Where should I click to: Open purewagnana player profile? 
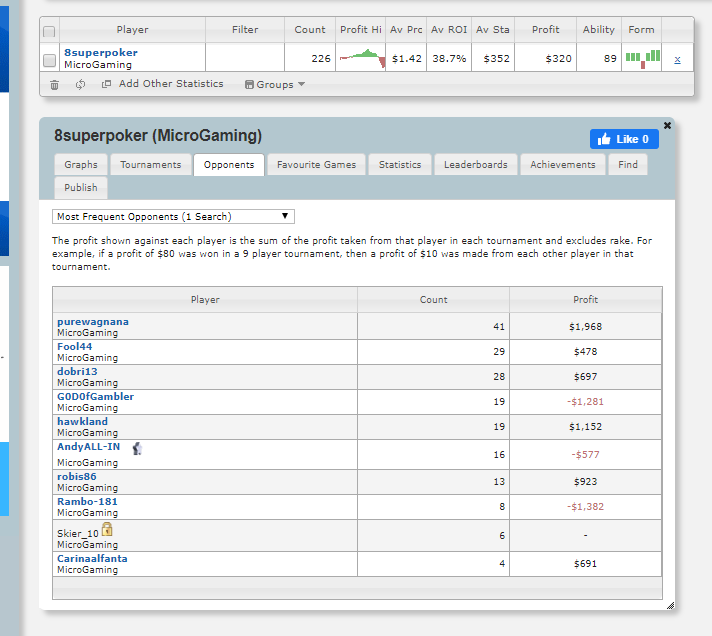click(93, 321)
